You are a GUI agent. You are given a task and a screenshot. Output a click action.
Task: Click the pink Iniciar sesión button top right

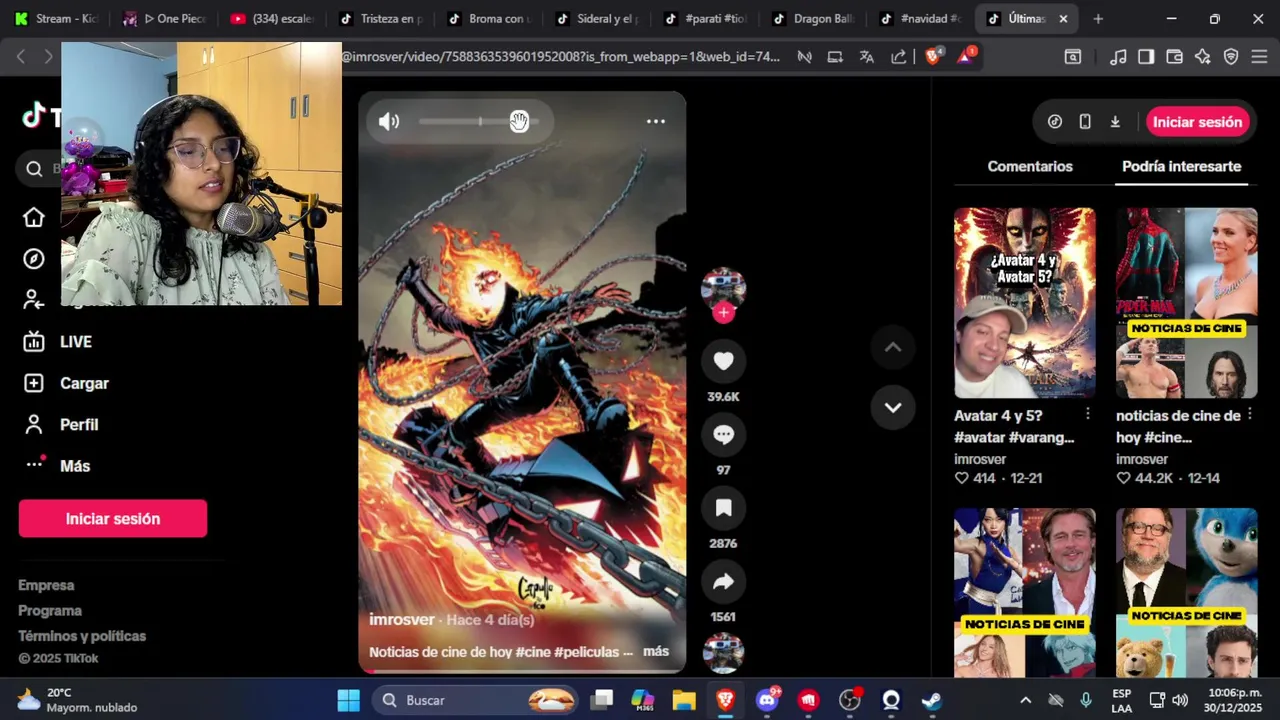pyautogui.click(x=1197, y=122)
